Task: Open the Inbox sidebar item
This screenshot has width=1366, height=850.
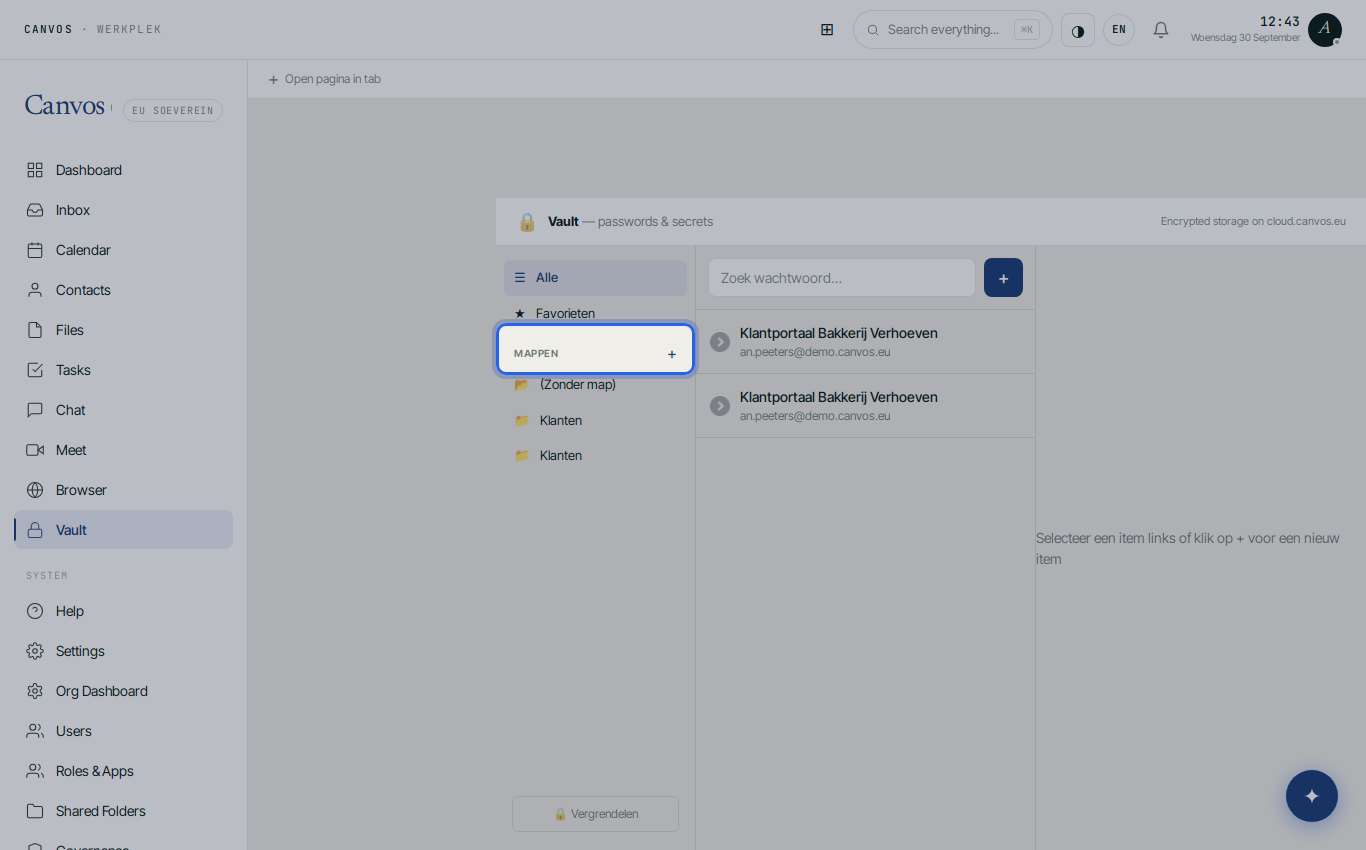Action: click(123, 210)
